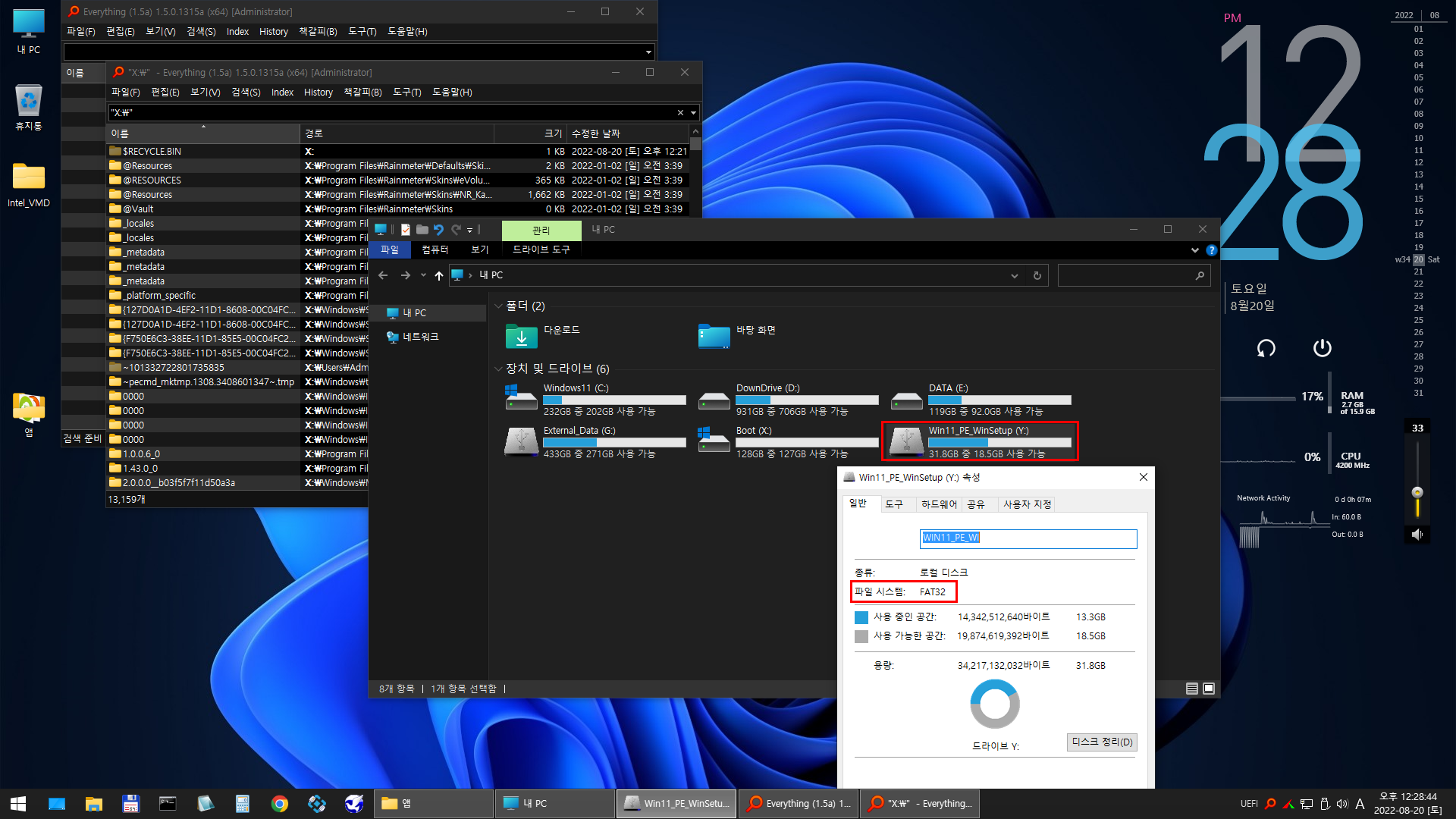The height and width of the screenshot is (819, 1456).
Task: Open Customize Quick Access Toolbar dropdown arrow
Action: (x=470, y=230)
